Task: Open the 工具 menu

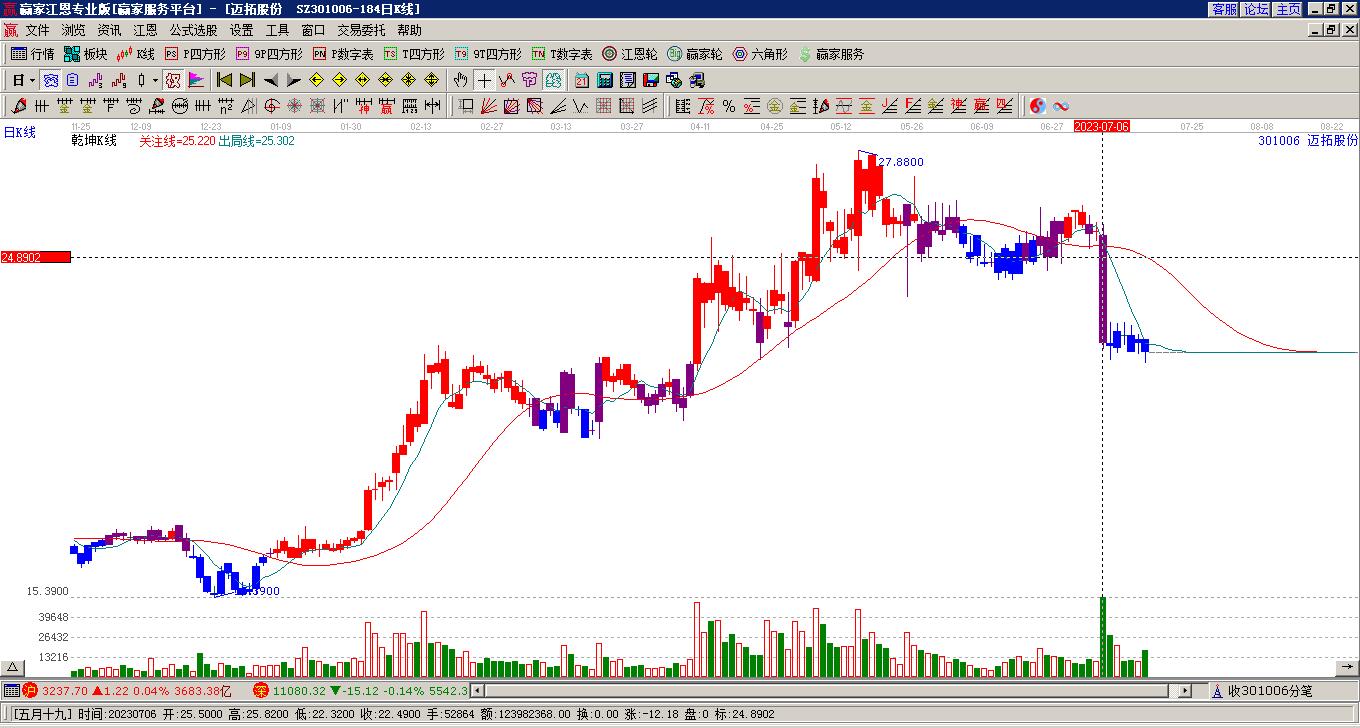Action: (x=277, y=30)
